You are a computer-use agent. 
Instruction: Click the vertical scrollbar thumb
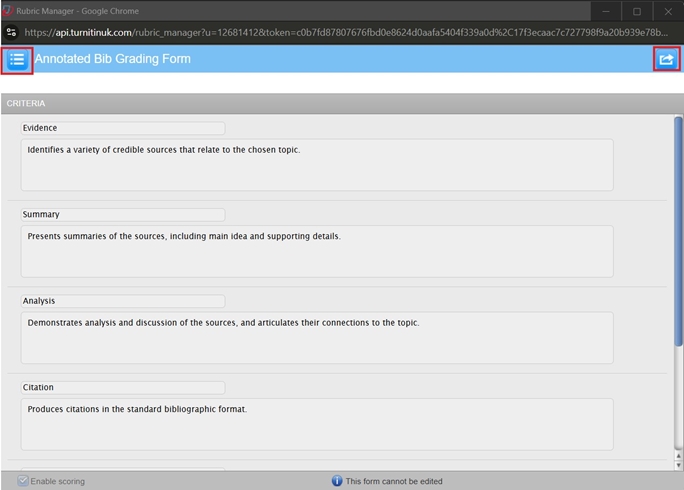click(678, 231)
